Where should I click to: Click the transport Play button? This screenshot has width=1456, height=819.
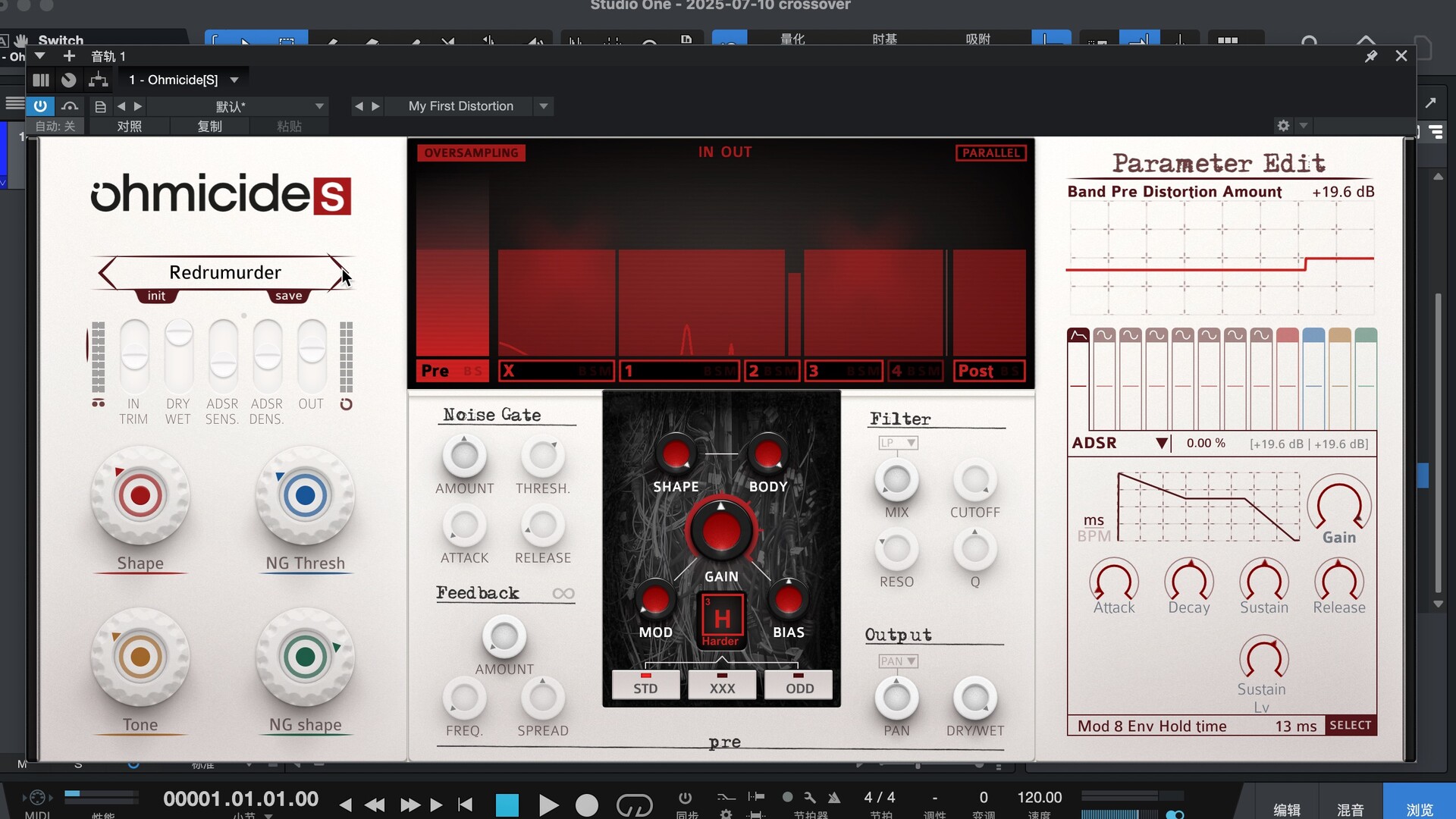[548, 805]
